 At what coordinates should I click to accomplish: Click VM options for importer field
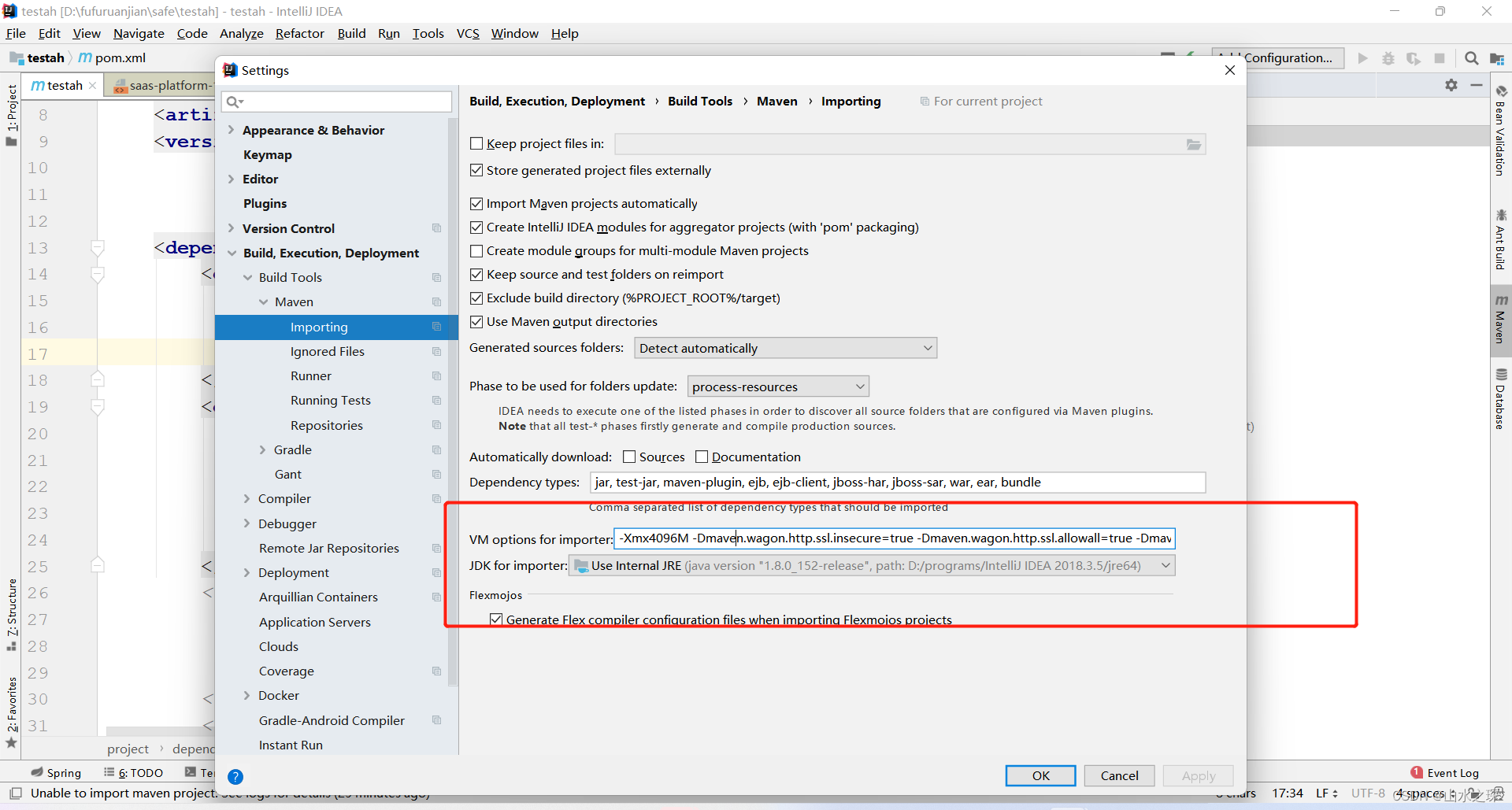click(894, 538)
